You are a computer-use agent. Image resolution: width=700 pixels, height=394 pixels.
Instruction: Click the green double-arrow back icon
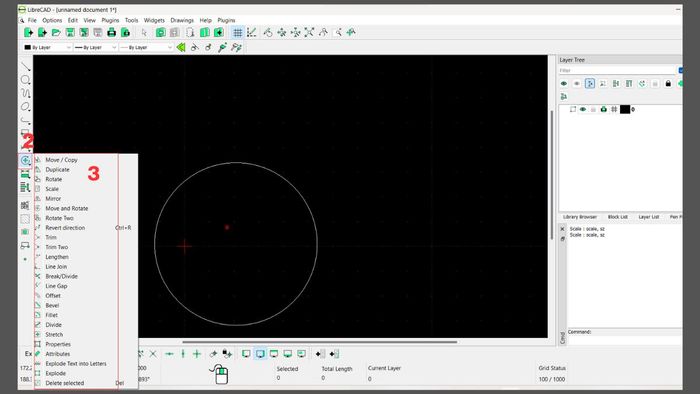[x=181, y=47]
